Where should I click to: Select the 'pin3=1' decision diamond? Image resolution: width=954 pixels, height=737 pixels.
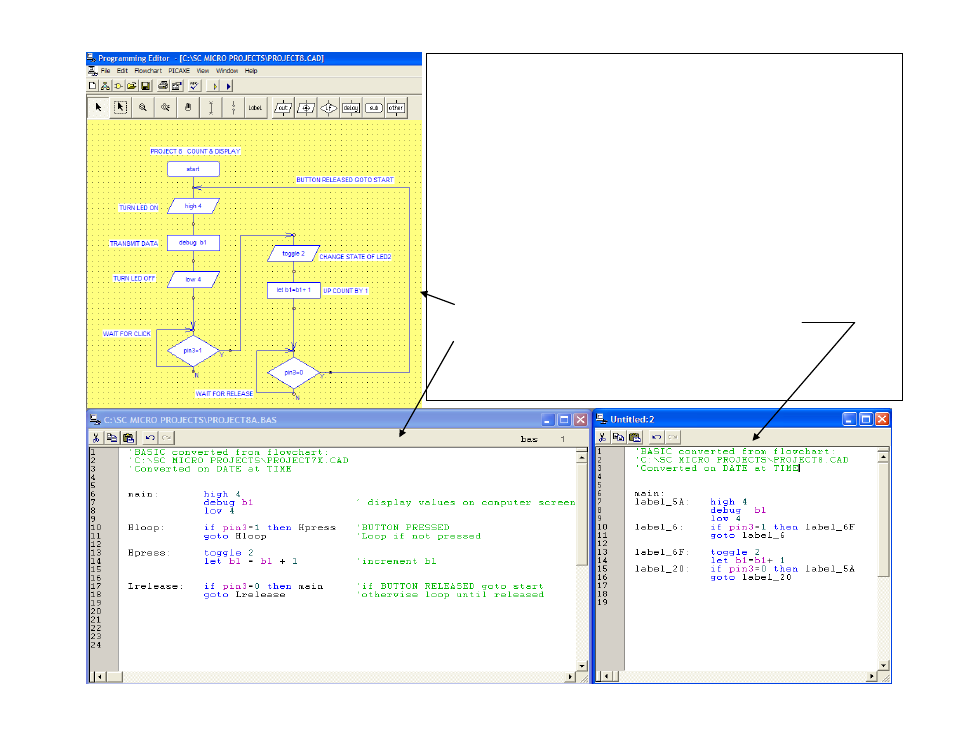coord(193,351)
